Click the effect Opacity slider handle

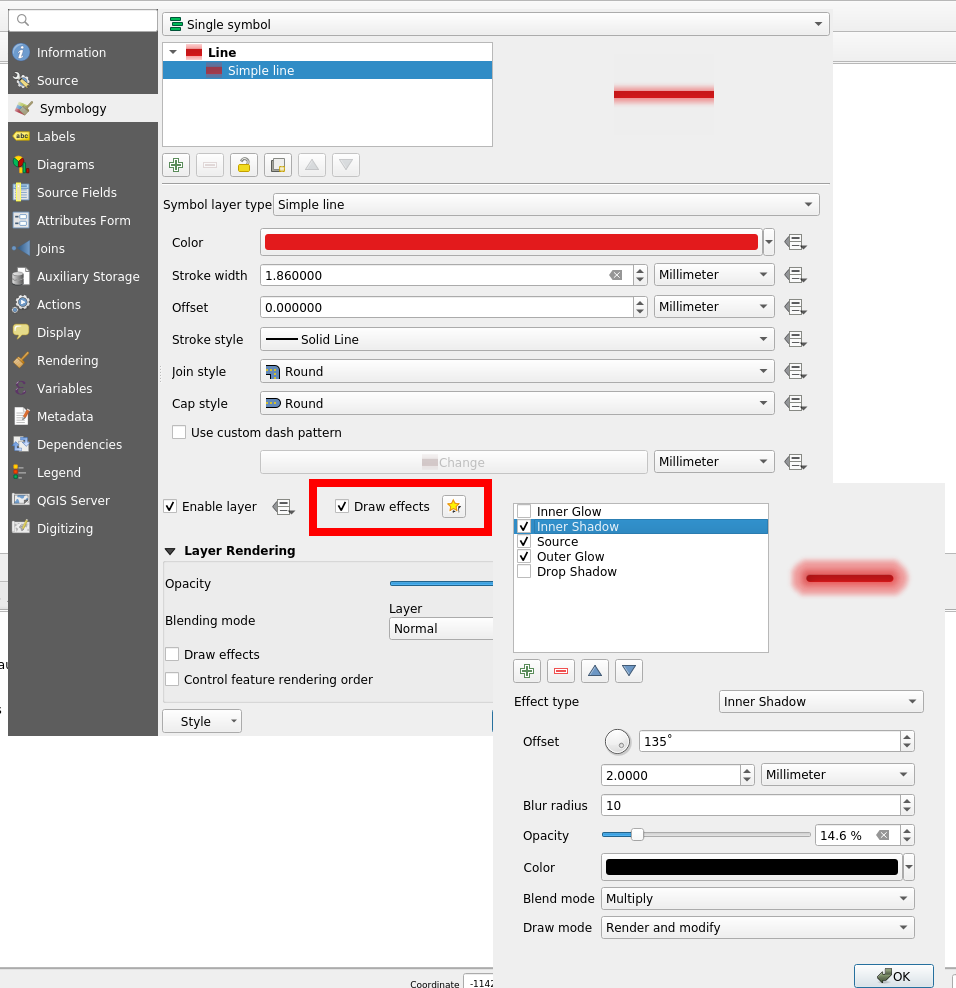(x=637, y=835)
